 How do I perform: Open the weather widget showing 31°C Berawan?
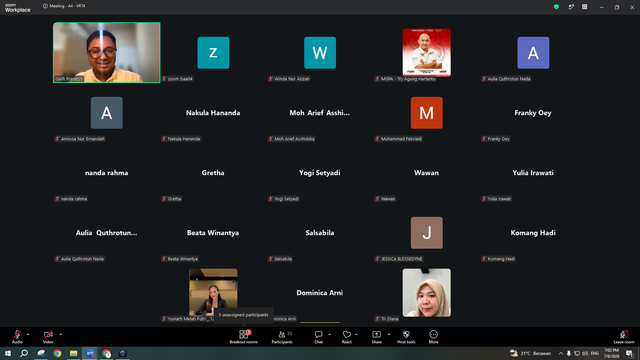pos(531,353)
